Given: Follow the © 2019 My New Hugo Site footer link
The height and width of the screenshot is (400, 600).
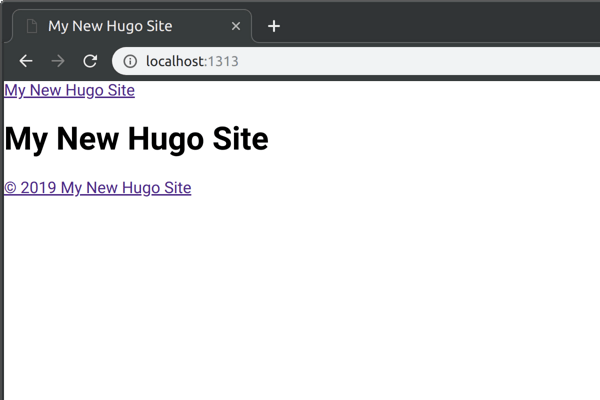Looking at the screenshot, I should click(x=98, y=187).
